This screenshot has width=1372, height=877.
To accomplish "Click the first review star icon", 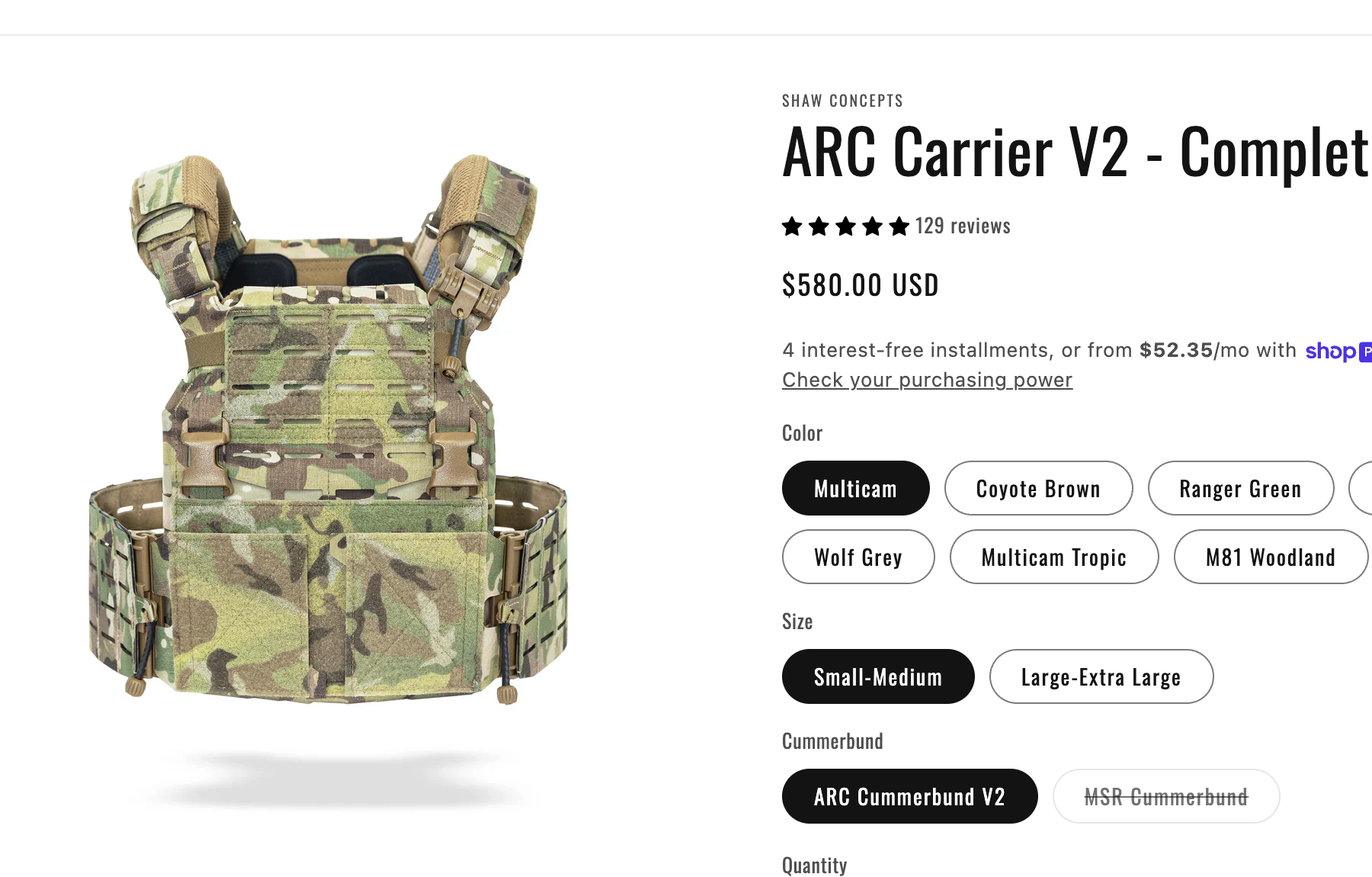I will (792, 226).
